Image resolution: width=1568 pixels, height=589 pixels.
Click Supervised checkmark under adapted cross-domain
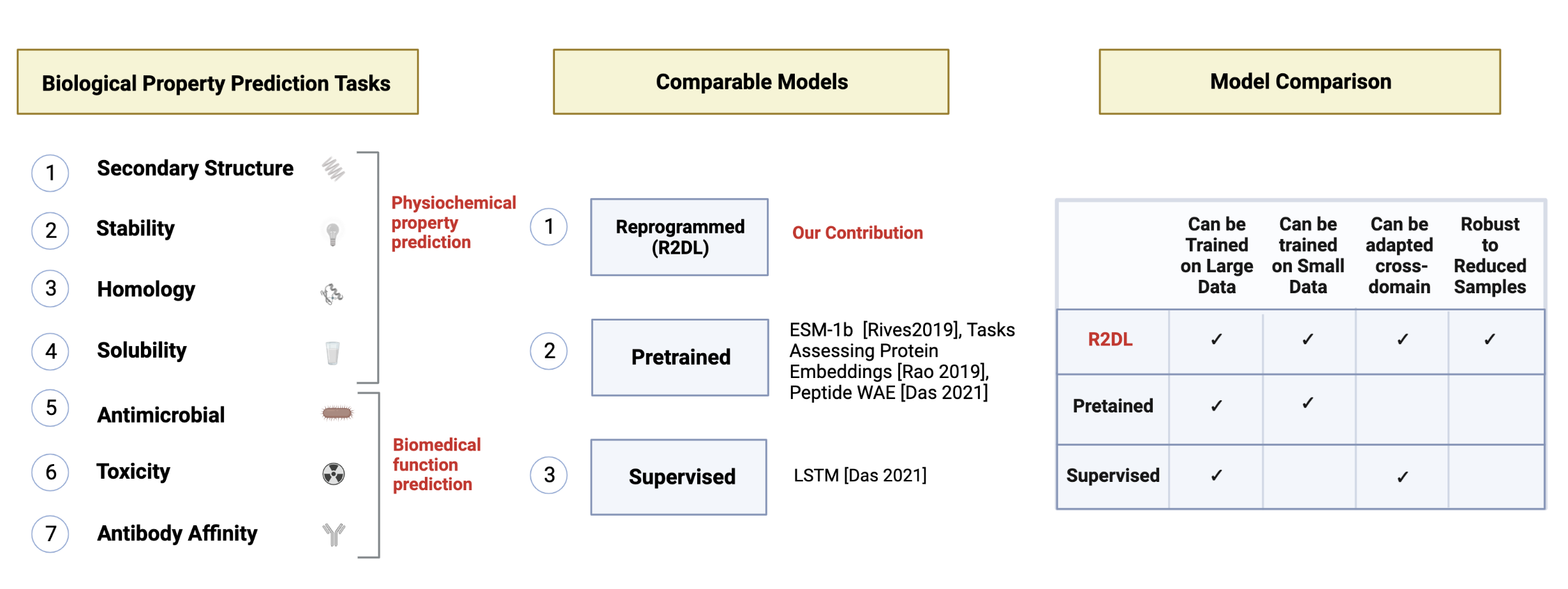coord(1402,477)
